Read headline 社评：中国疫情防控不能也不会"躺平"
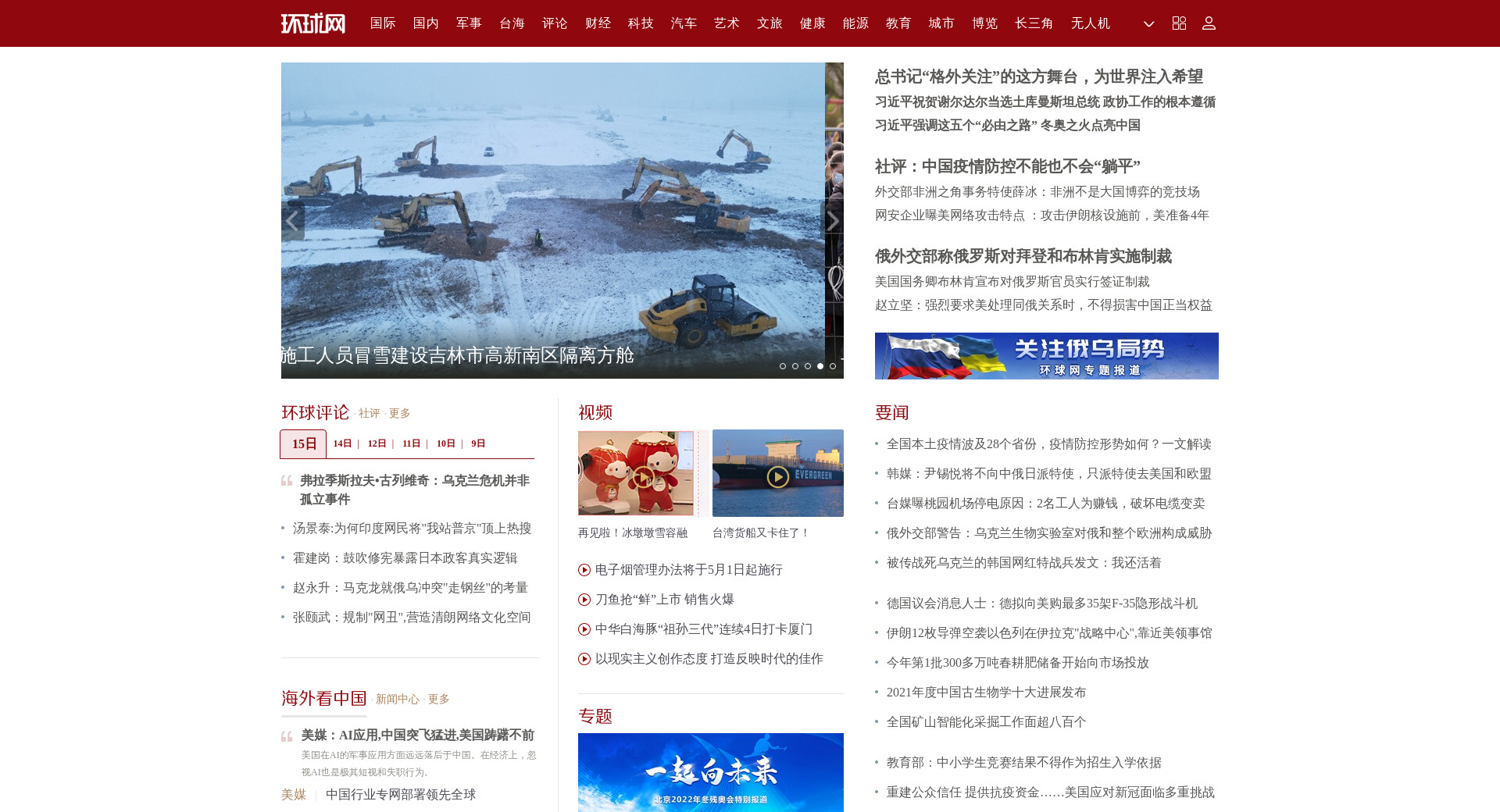The image size is (1500, 812). tap(1008, 166)
